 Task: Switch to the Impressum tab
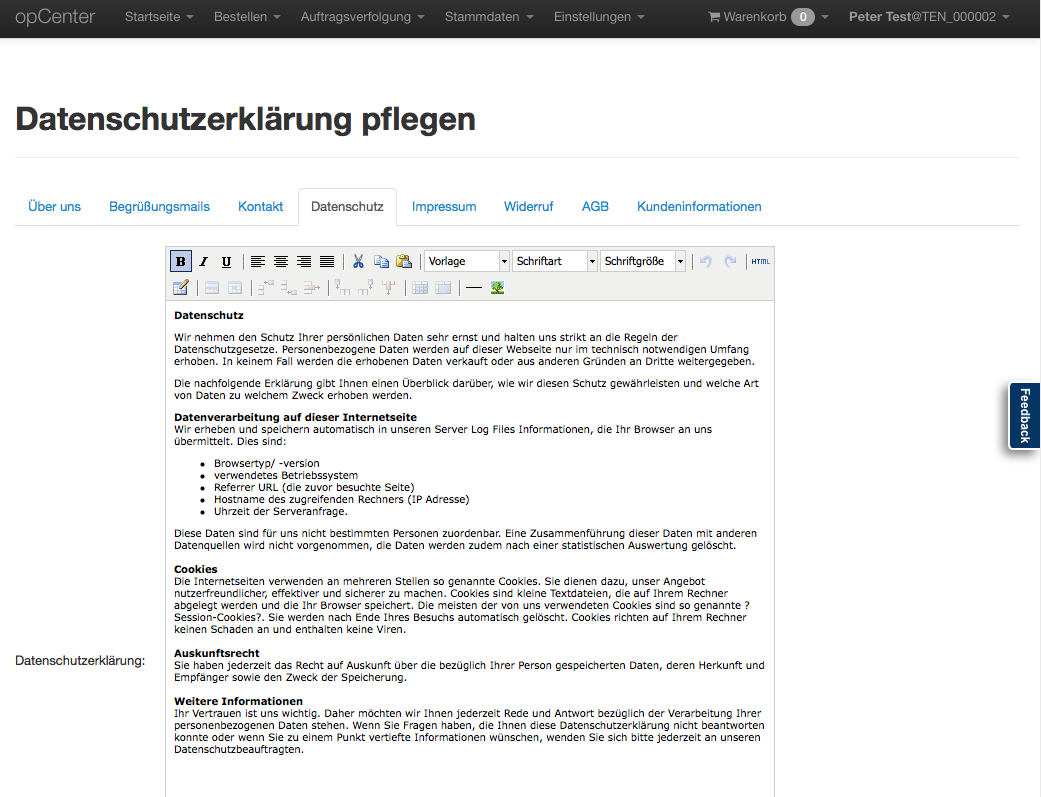tap(444, 206)
